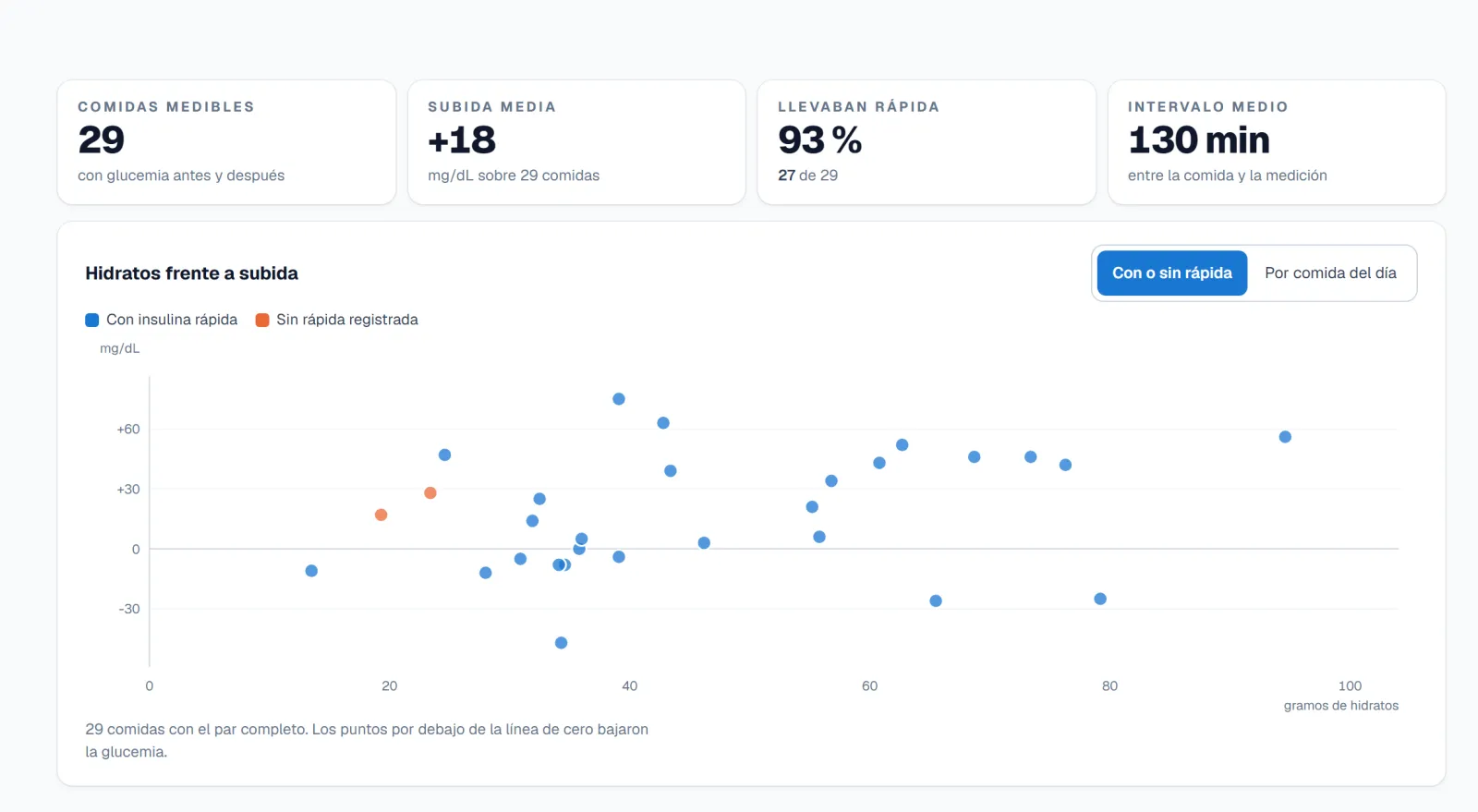Image resolution: width=1478 pixels, height=812 pixels.
Task: Click "entre la comida y la medición" subtitle
Action: 1228,176
